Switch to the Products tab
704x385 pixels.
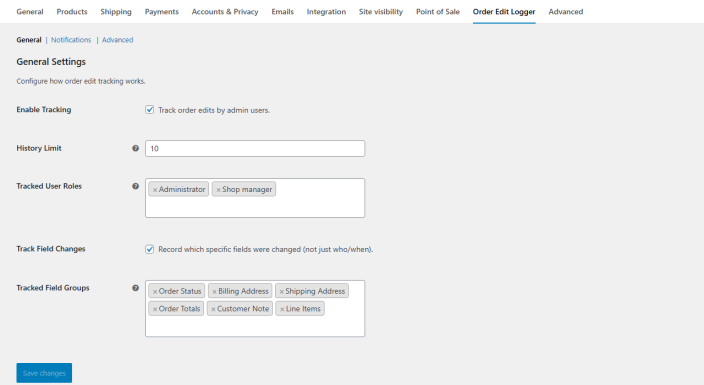pyautogui.click(x=72, y=12)
